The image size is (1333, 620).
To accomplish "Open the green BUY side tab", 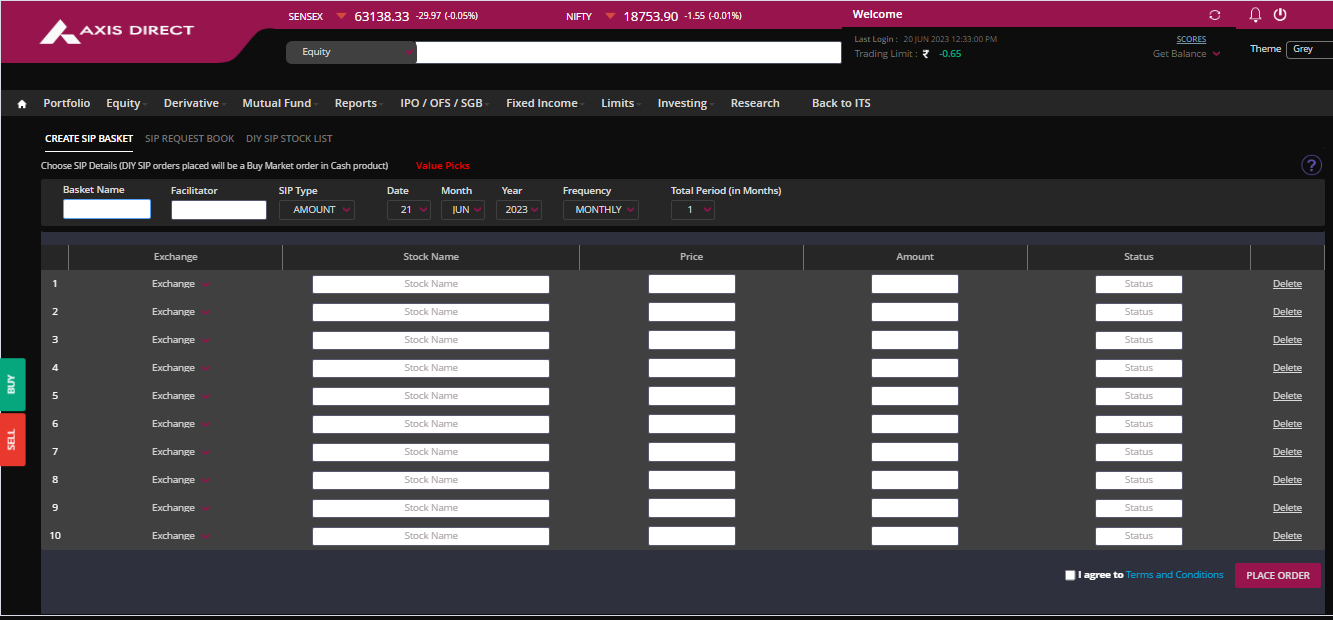I will 12,384.
